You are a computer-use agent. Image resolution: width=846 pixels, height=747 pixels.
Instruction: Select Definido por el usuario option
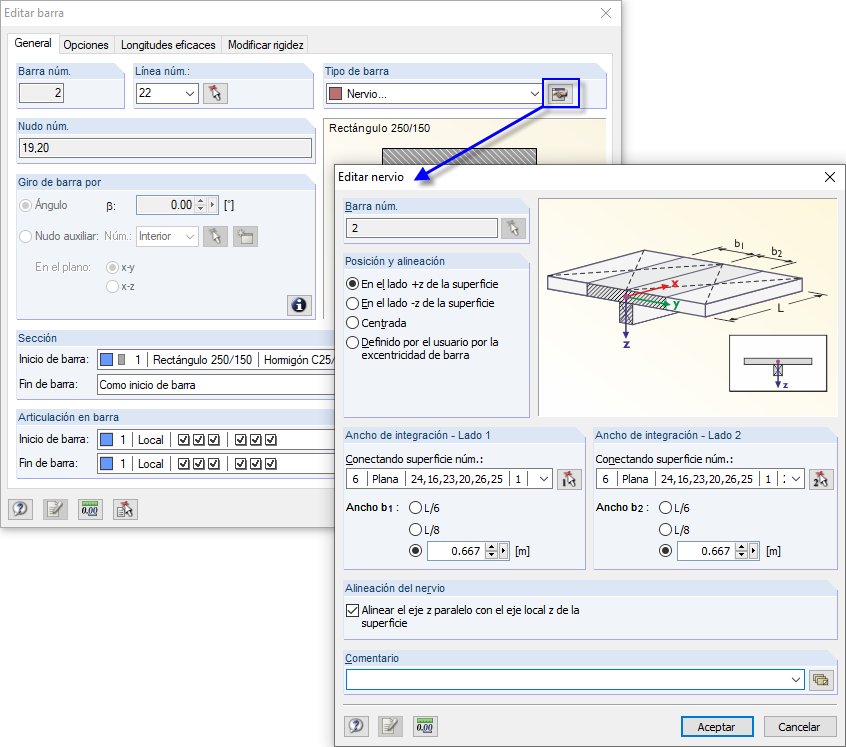[x=352, y=342]
